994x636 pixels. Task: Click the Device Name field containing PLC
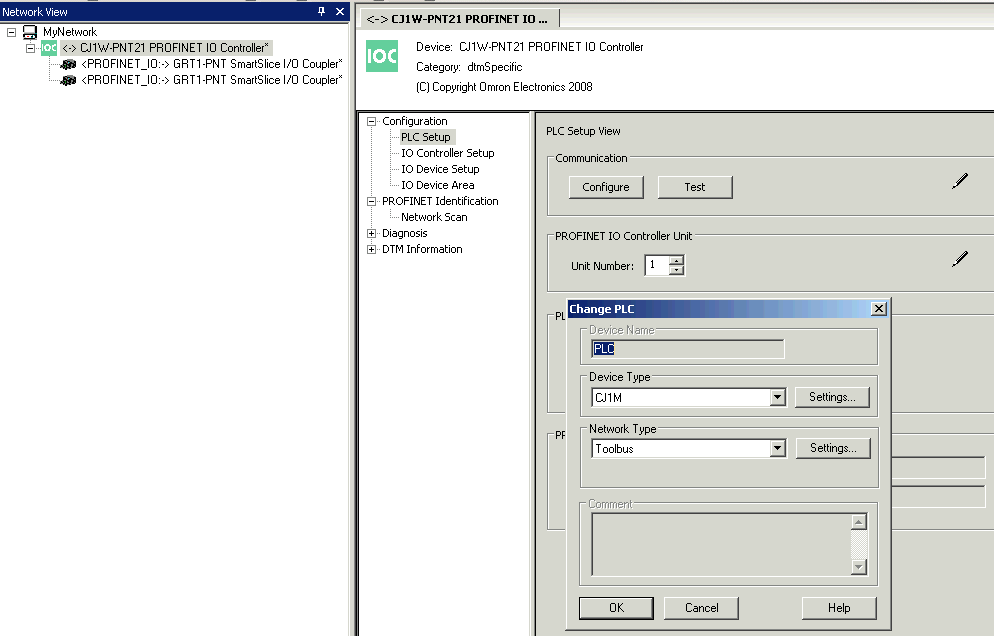tap(688, 349)
